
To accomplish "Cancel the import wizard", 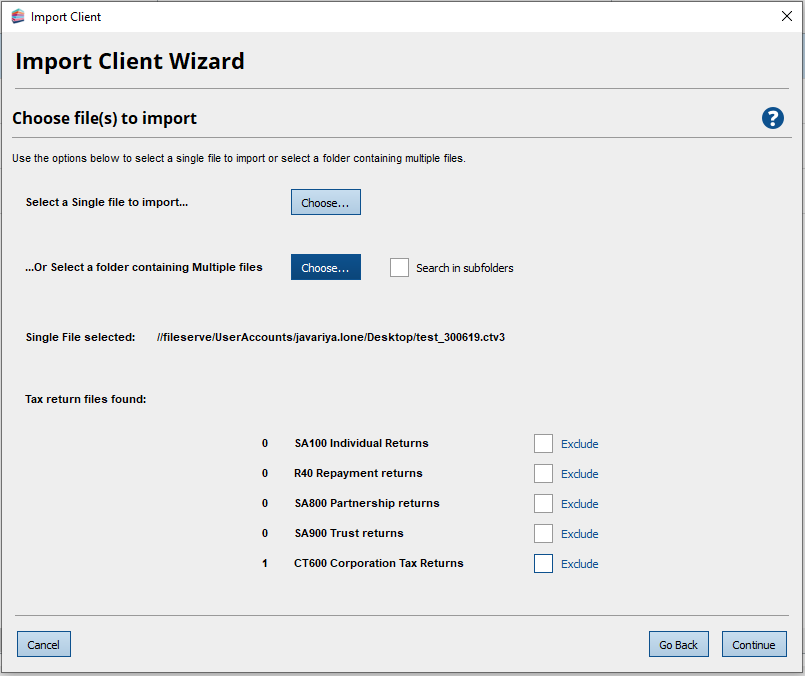I will (x=43, y=645).
